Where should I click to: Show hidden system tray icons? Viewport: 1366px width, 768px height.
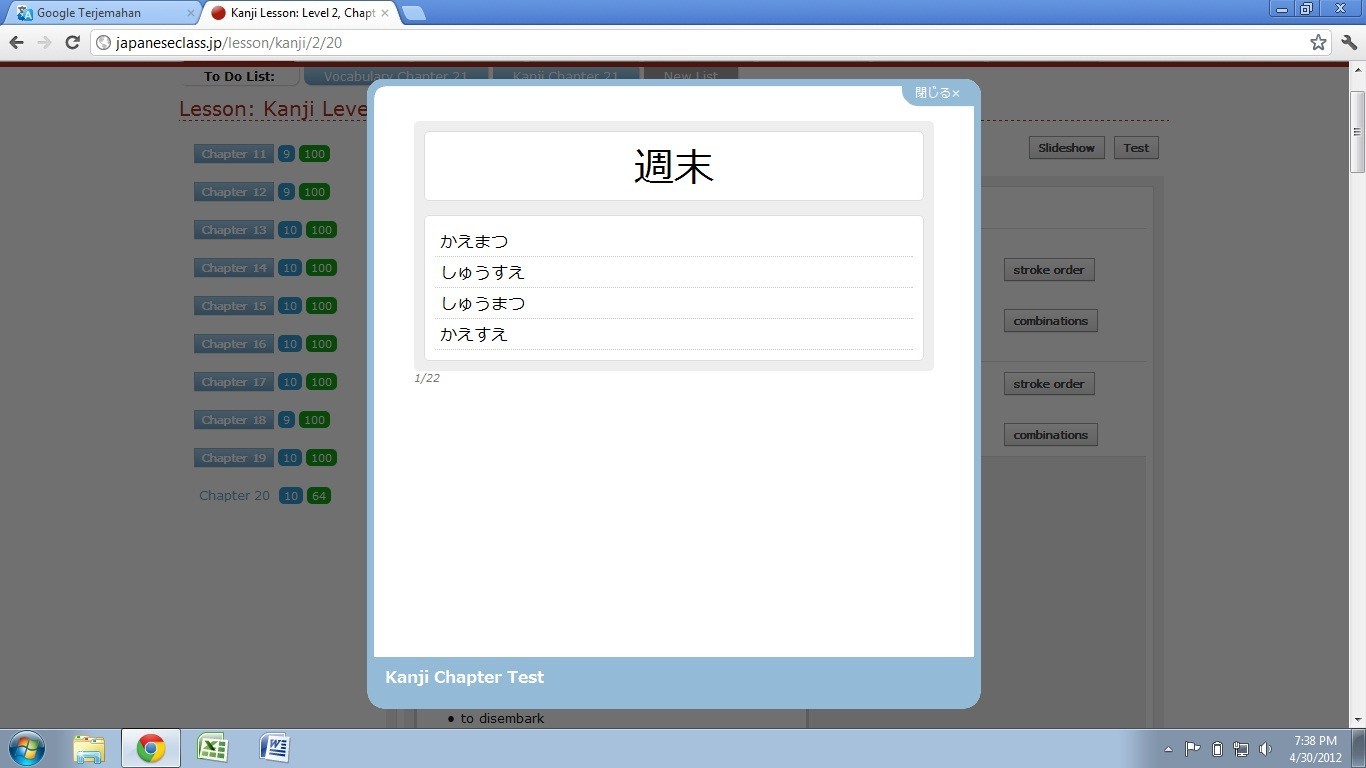pyautogui.click(x=1168, y=749)
